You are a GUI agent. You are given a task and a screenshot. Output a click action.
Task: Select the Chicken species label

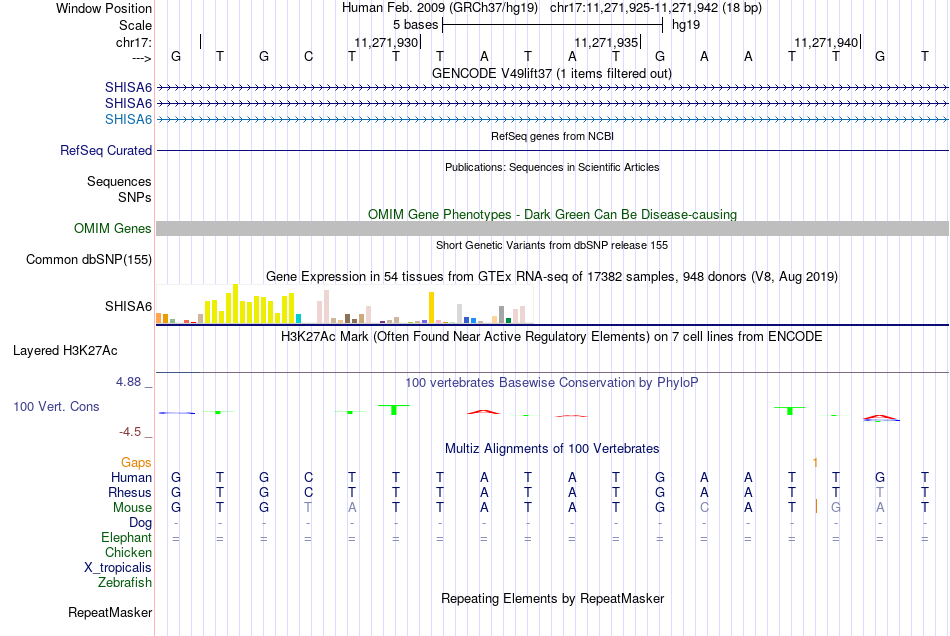pyautogui.click(x=128, y=552)
